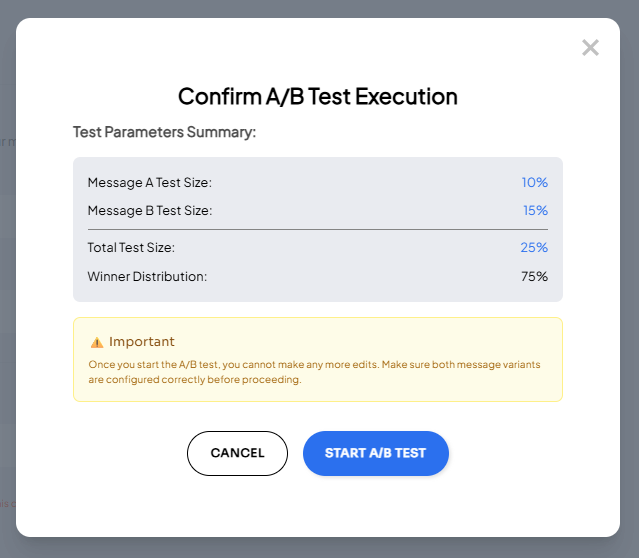Click the 25% total test value

pos(534,247)
